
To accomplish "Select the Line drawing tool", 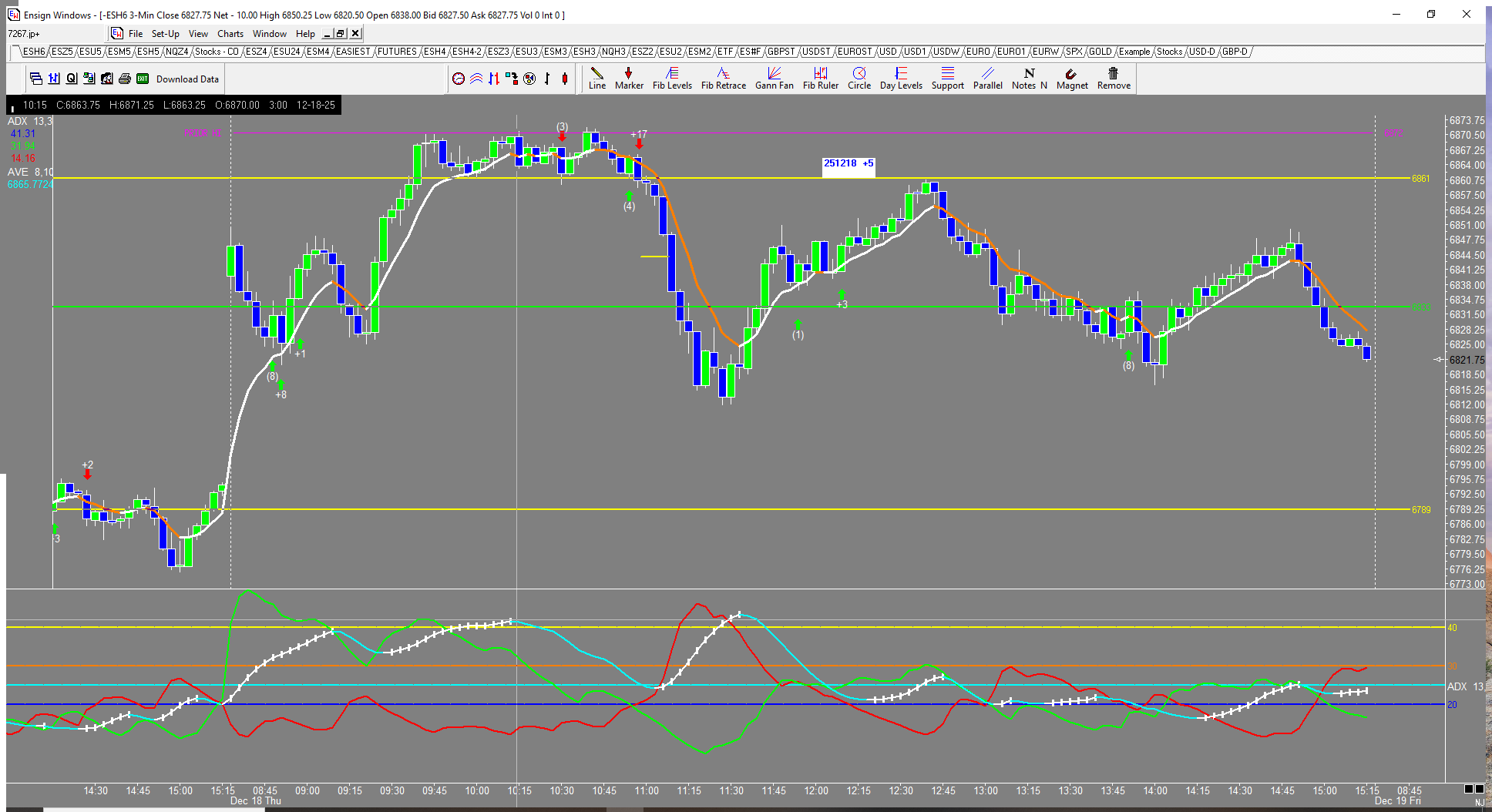I will (596, 78).
